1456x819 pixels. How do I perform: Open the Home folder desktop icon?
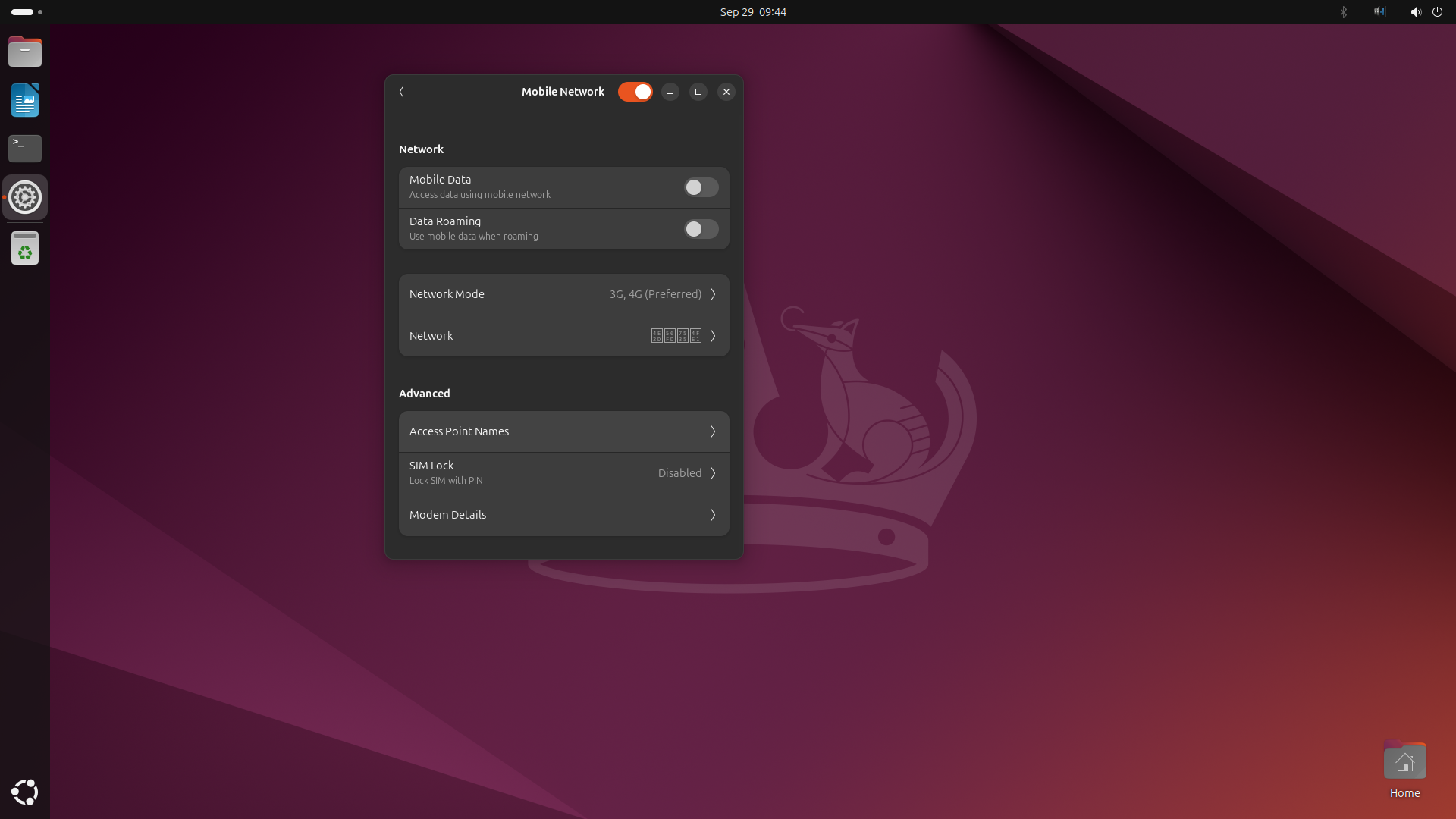[x=1404, y=762]
